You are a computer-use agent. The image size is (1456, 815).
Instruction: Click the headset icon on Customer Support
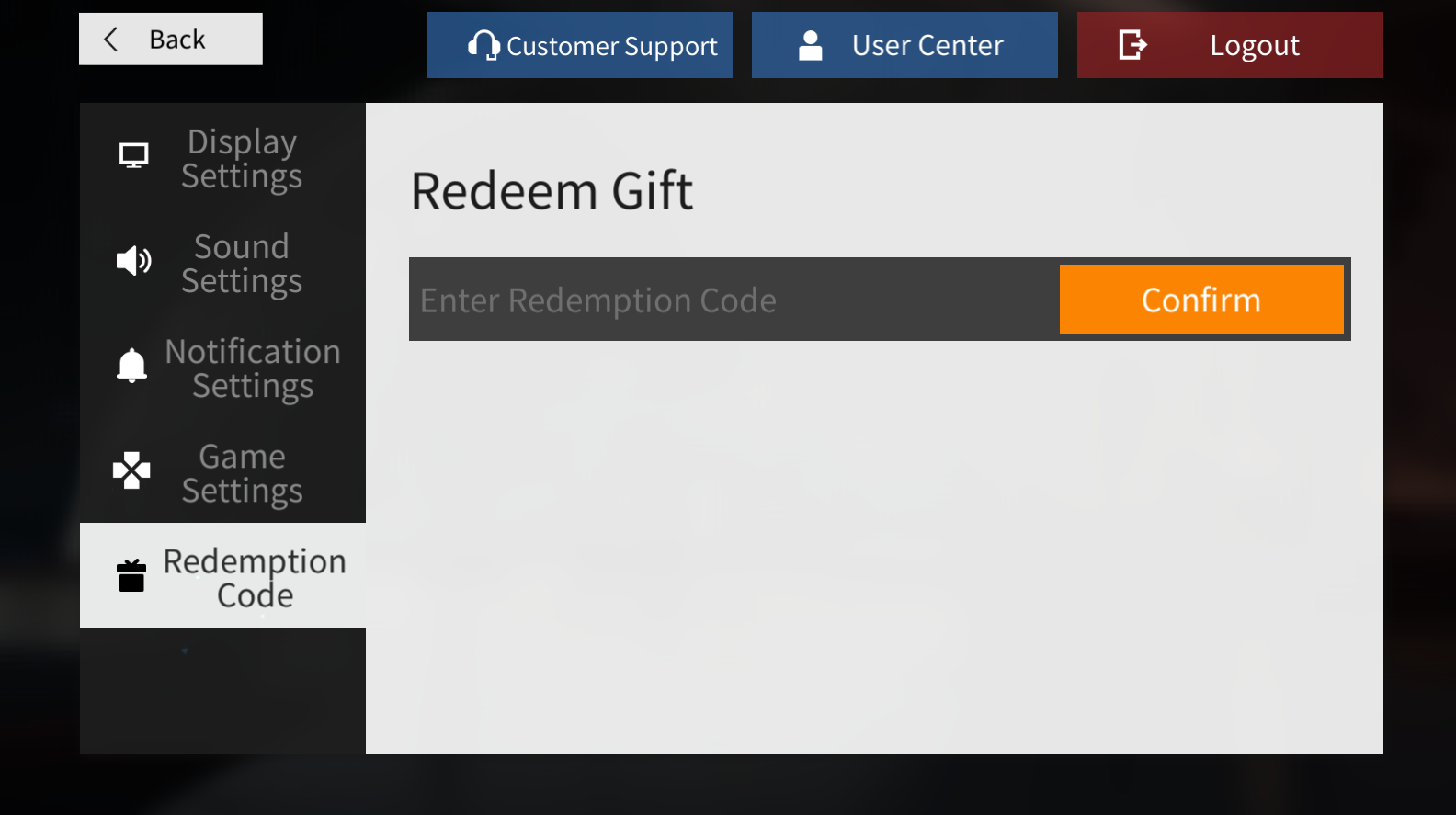coord(483,45)
